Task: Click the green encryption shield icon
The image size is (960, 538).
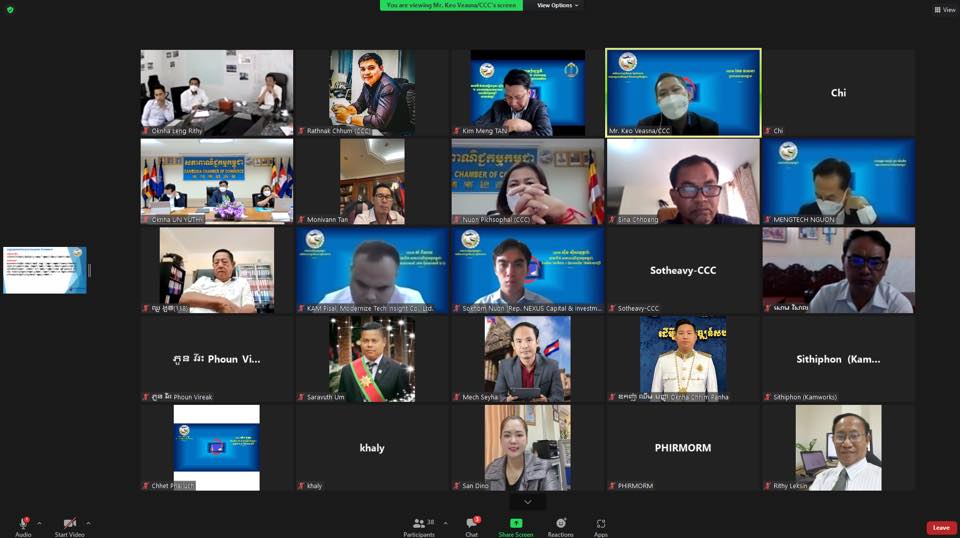Action: tap(10, 9)
